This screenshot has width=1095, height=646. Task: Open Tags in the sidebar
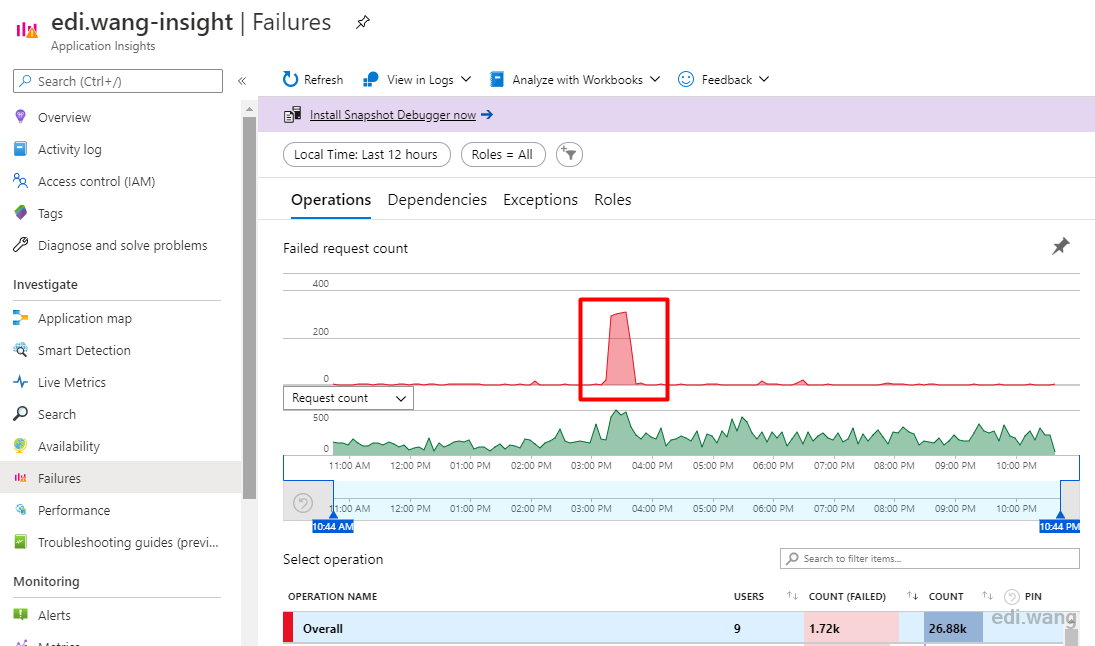(50, 214)
